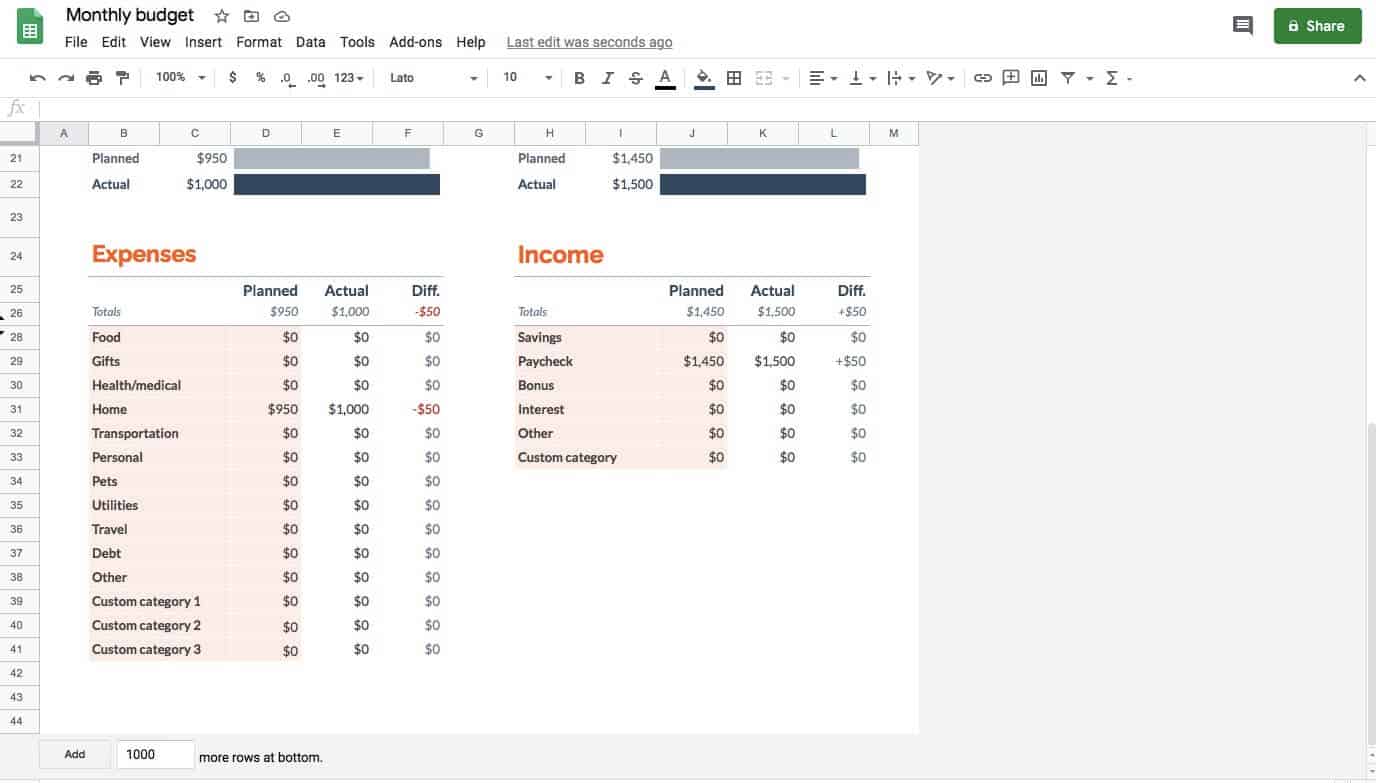Click the insert chart icon

(x=1039, y=78)
